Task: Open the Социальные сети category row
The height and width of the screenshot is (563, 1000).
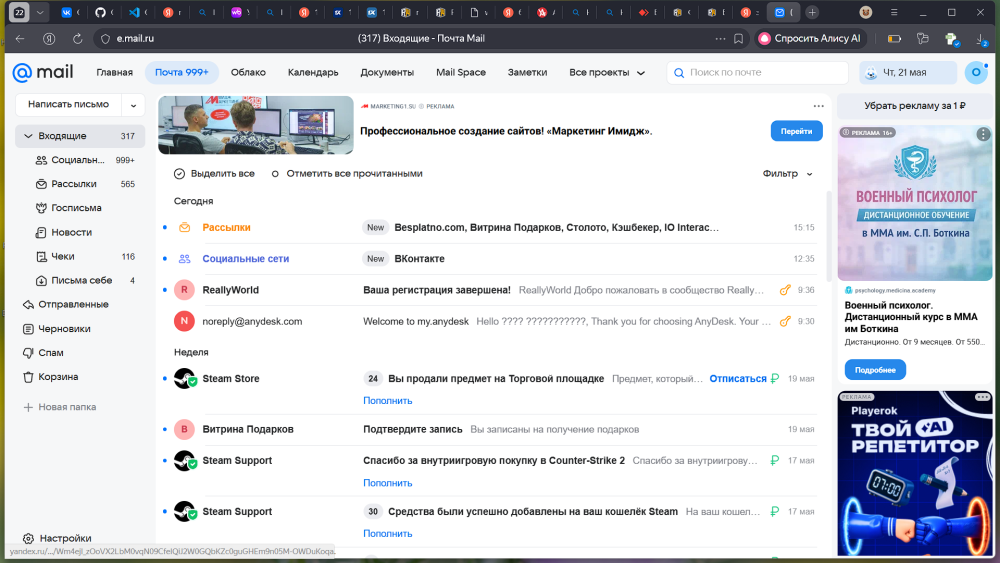Action: pos(489,259)
